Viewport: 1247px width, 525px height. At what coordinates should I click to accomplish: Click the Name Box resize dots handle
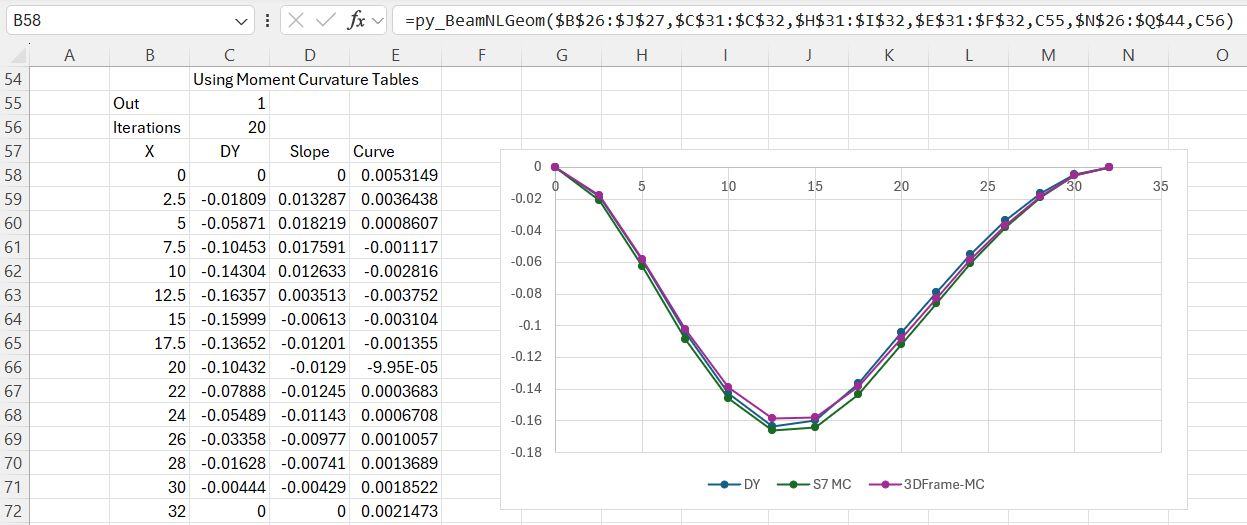coord(268,21)
